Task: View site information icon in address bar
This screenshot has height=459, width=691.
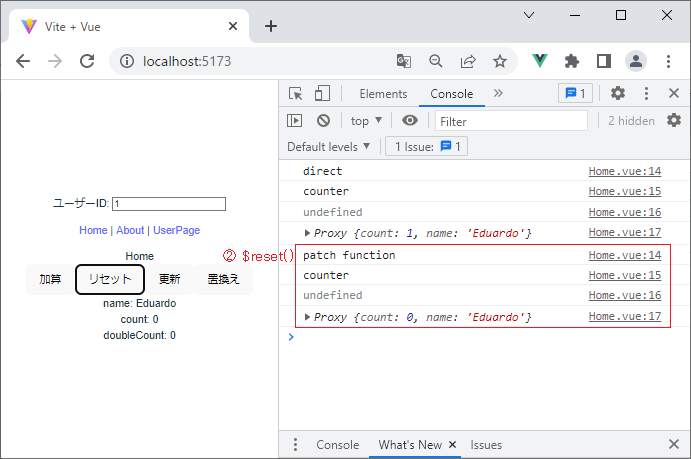Action: (x=127, y=61)
